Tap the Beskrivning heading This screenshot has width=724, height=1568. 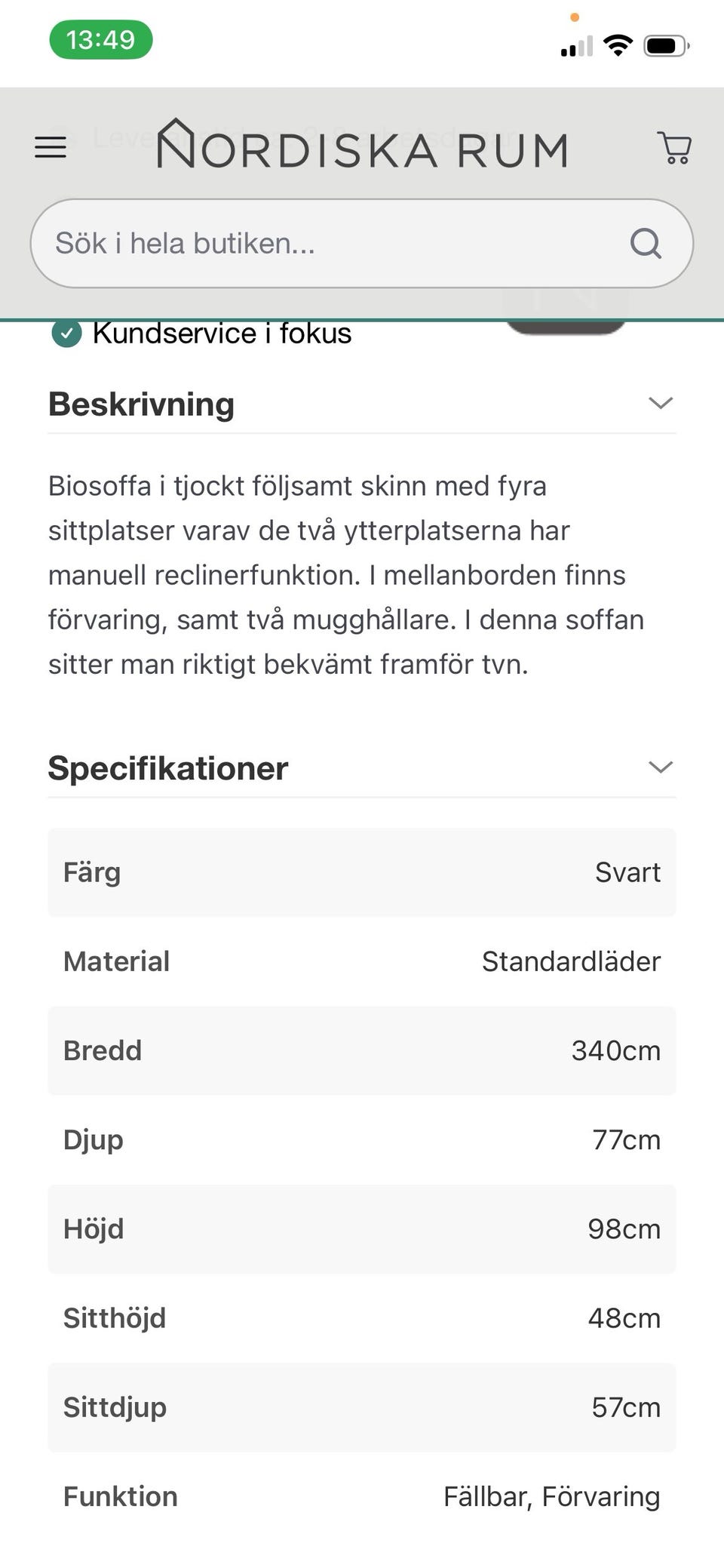tap(142, 404)
